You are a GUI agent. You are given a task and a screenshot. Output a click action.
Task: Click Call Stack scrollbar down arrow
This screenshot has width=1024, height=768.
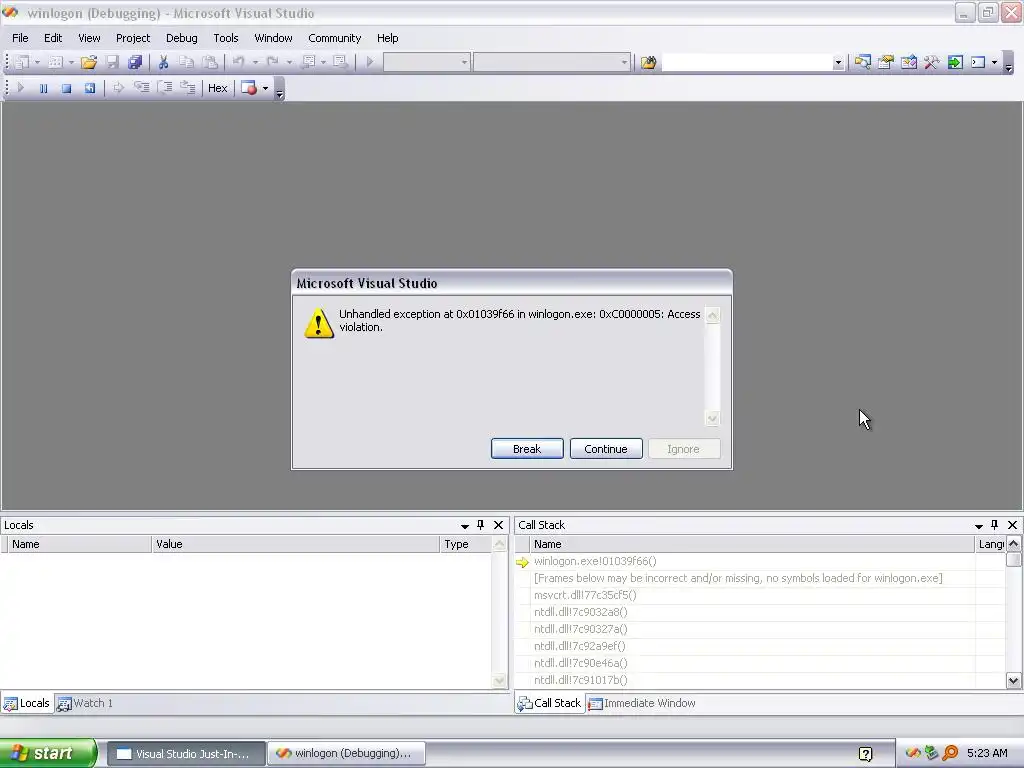(x=1013, y=680)
